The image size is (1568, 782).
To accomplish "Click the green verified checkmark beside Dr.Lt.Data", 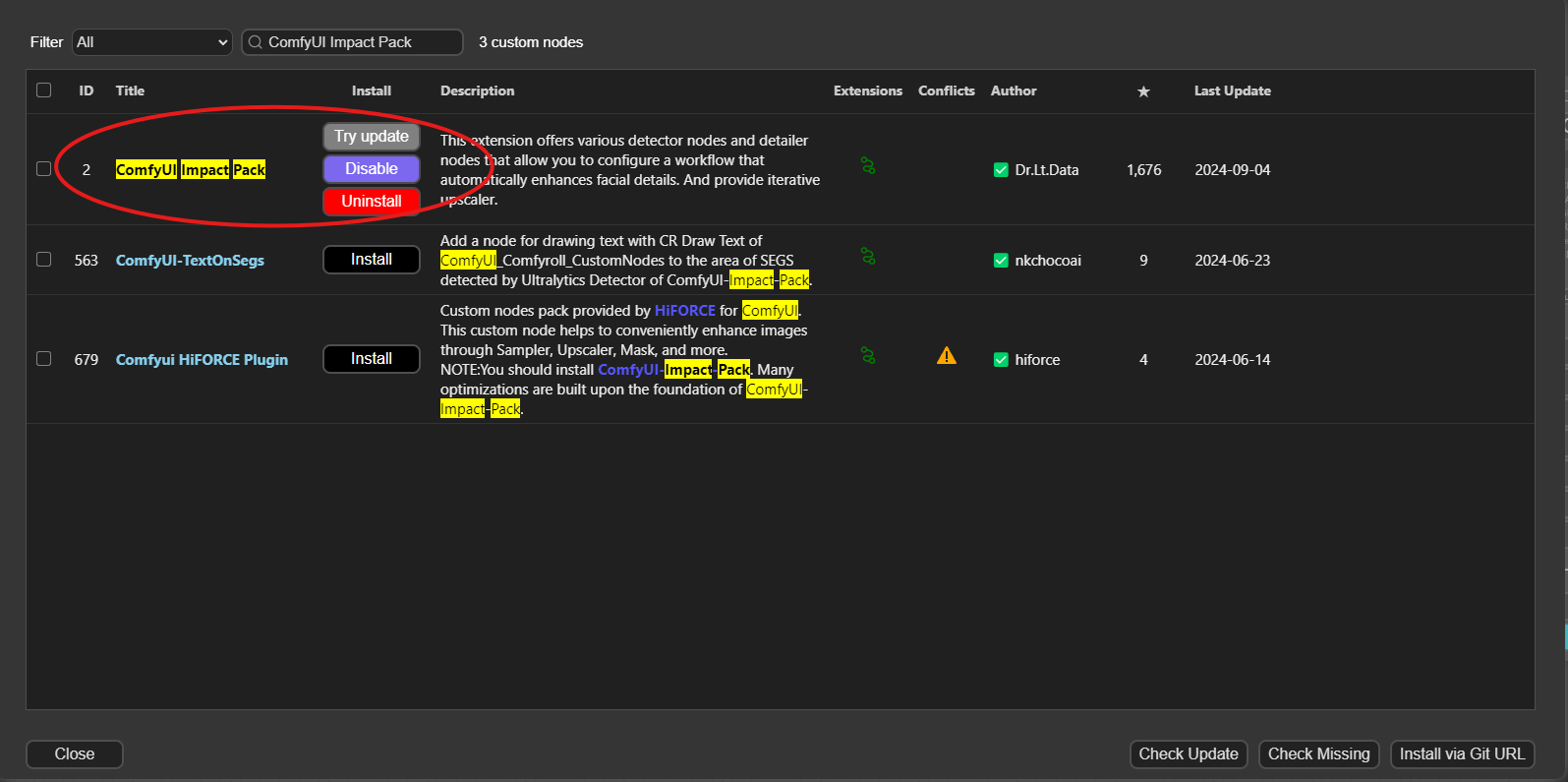I will (1001, 170).
